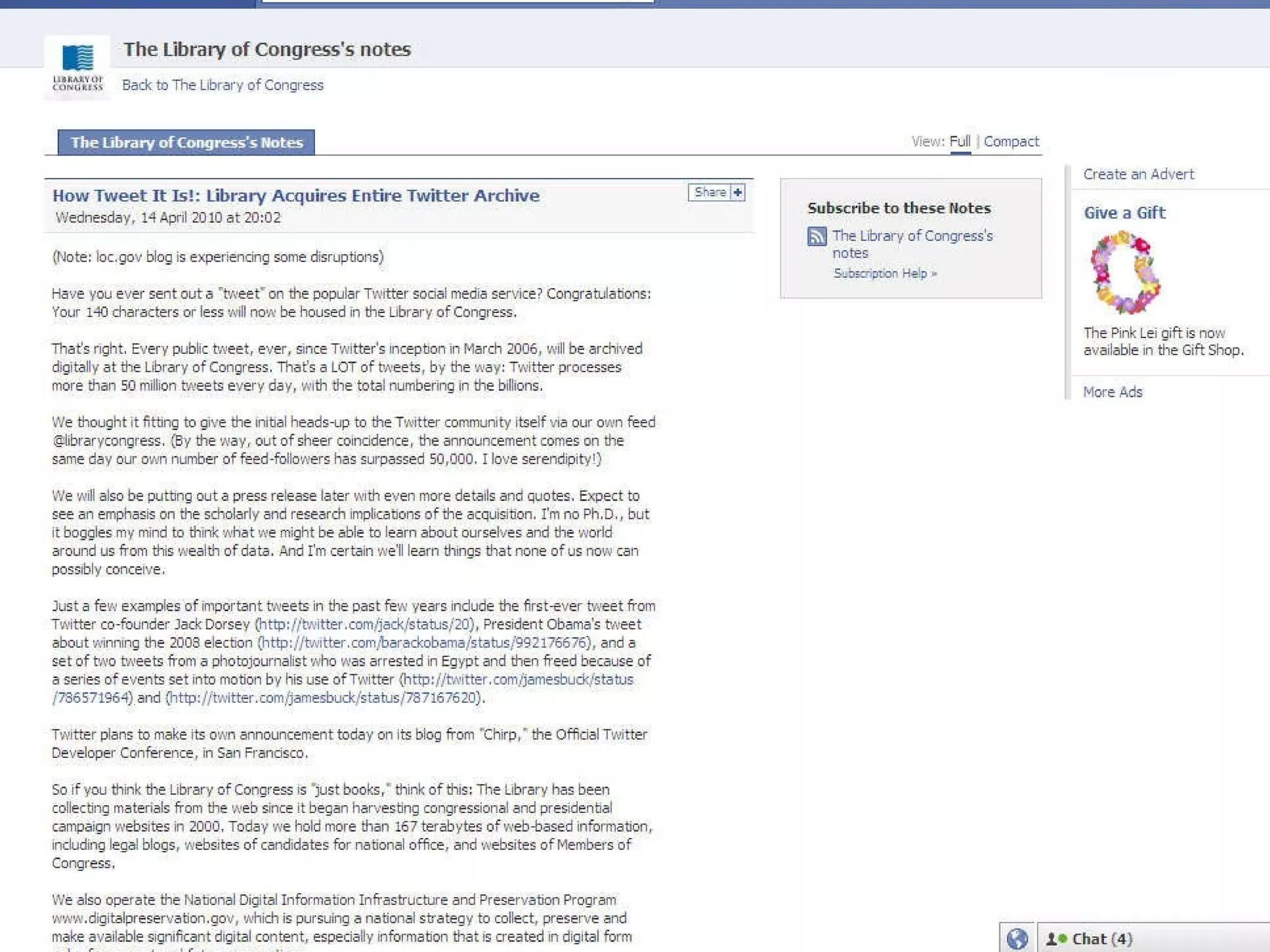The height and width of the screenshot is (952, 1270).
Task: Switch to Compact view
Action: pyautogui.click(x=1011, y=141)
